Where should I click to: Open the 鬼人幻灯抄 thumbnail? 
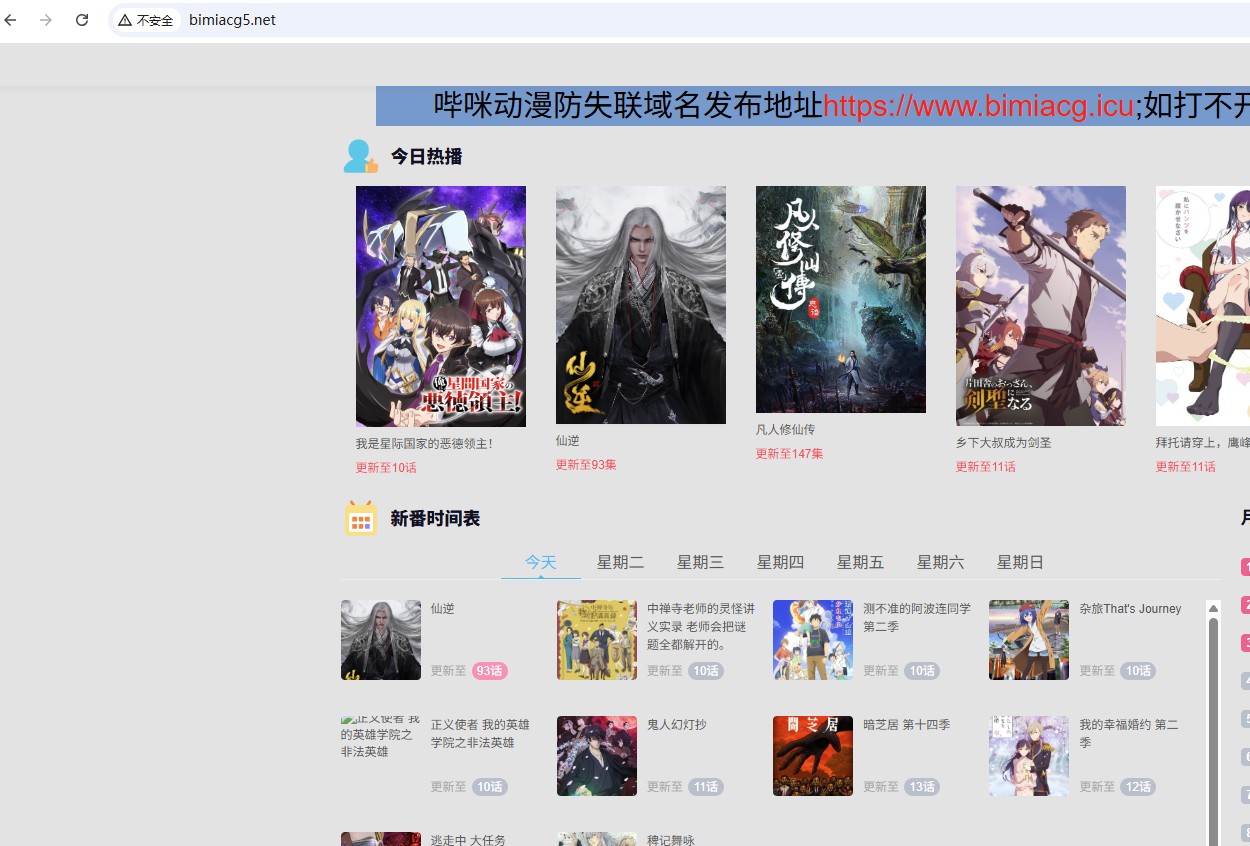tap(597, 756)
